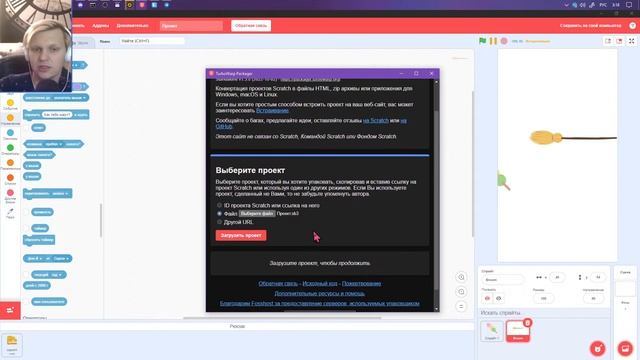Open the 'Встраивание' link in packager
The height and width of the screenshot is (360, 640).
[x=272, y=110]
